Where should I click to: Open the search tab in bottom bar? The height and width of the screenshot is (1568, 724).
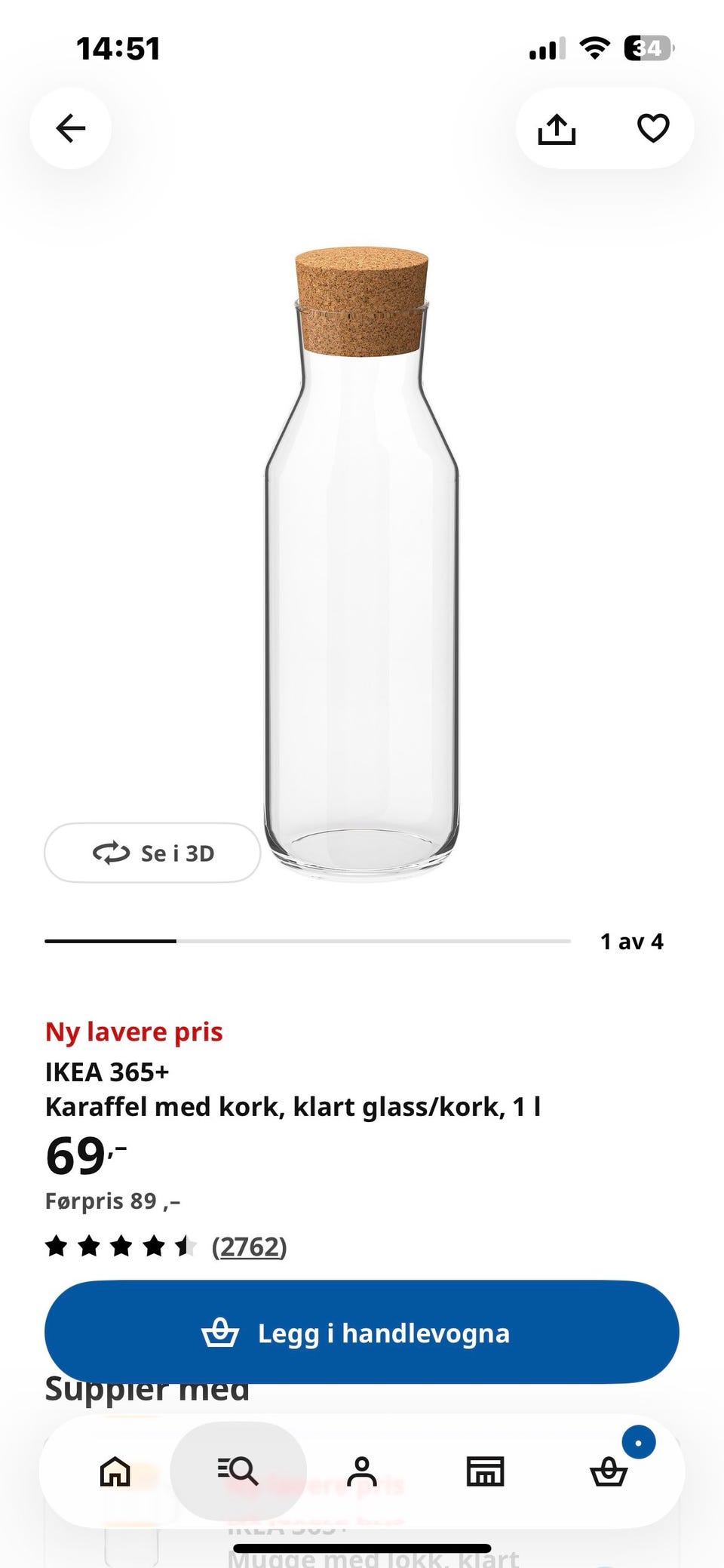(x=238, y=1471)
